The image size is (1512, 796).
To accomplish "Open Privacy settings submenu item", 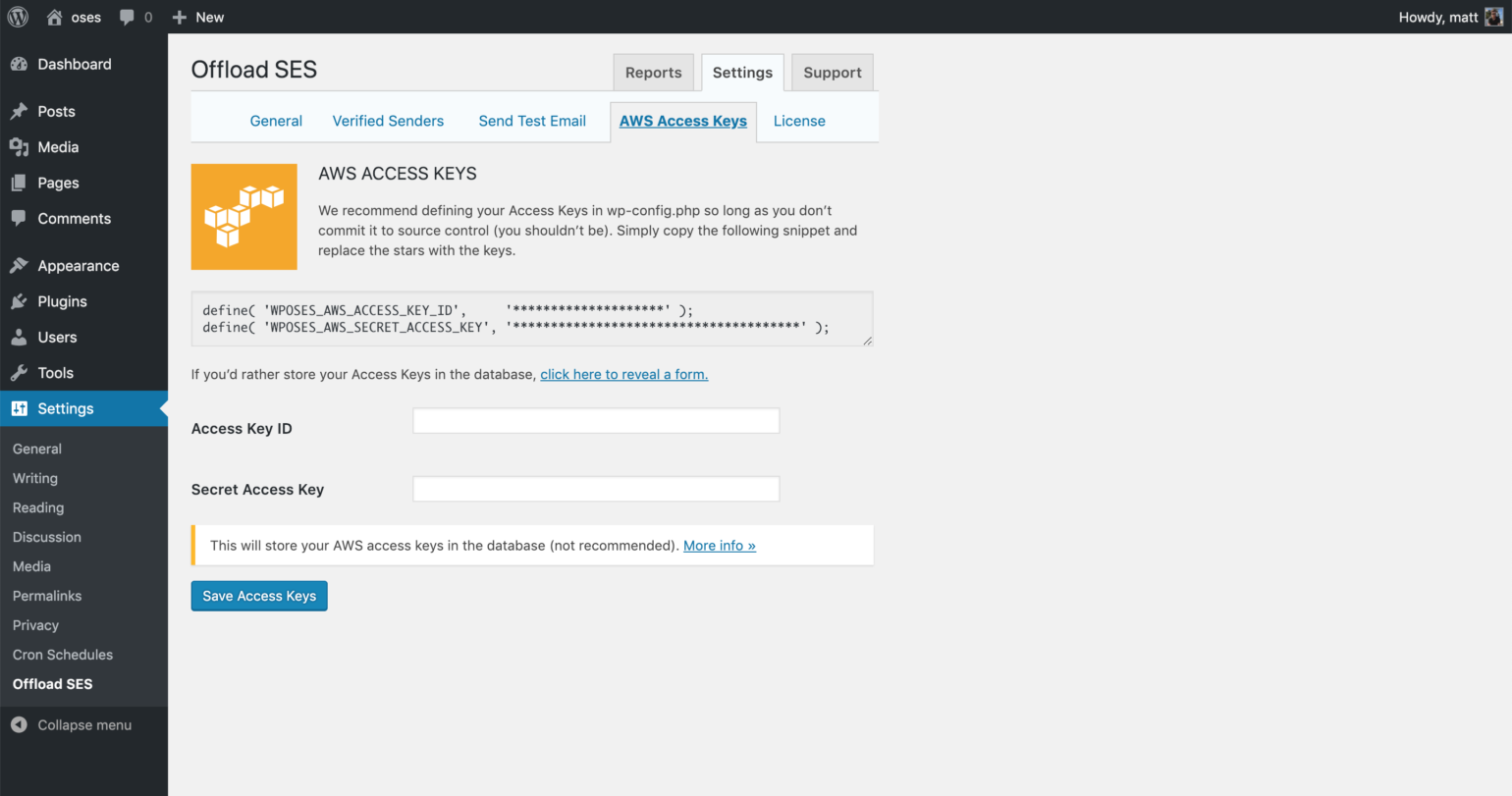I will point(35,625).
